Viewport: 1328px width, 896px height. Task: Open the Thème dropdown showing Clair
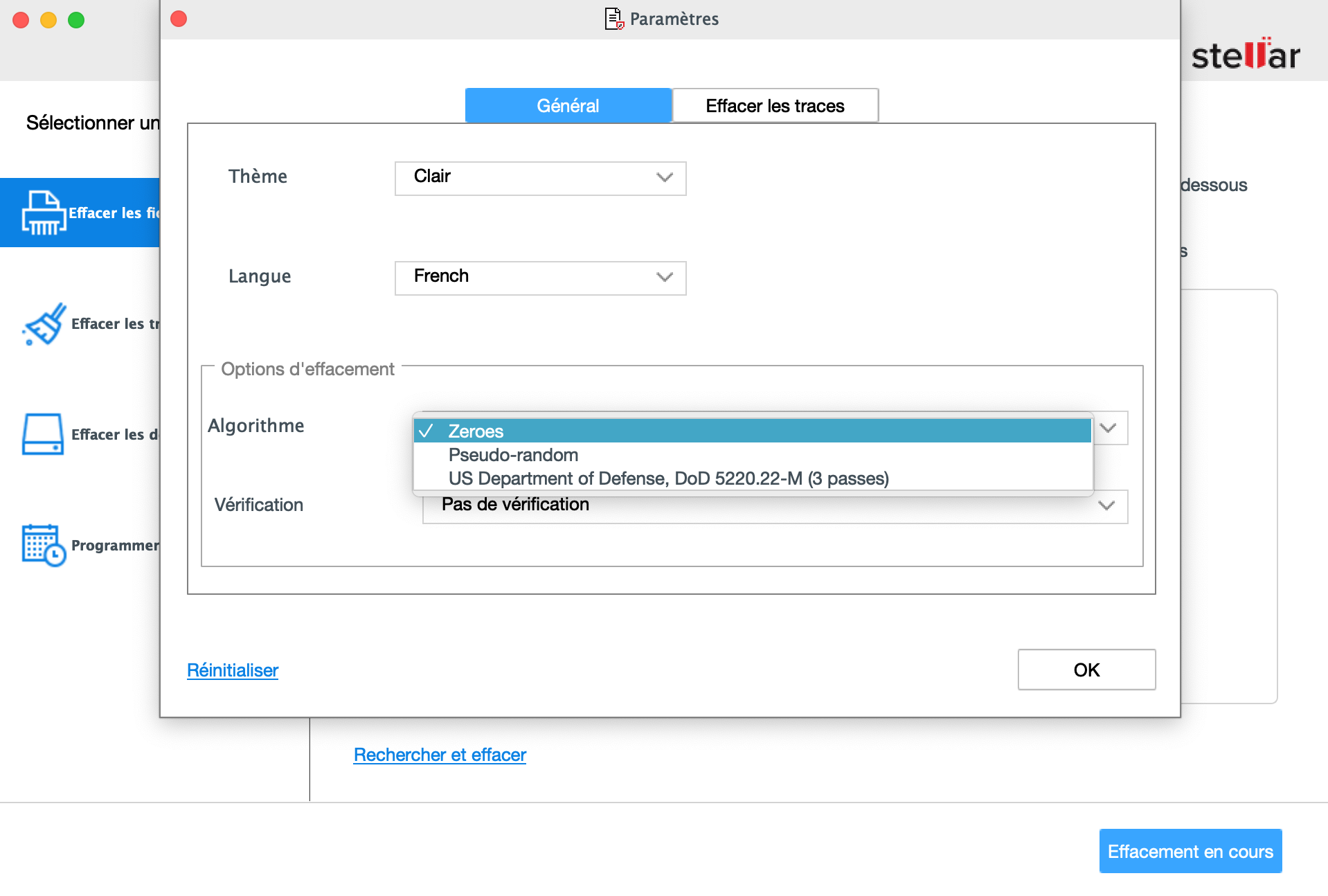pyautogui.click(x=540, y=178)
